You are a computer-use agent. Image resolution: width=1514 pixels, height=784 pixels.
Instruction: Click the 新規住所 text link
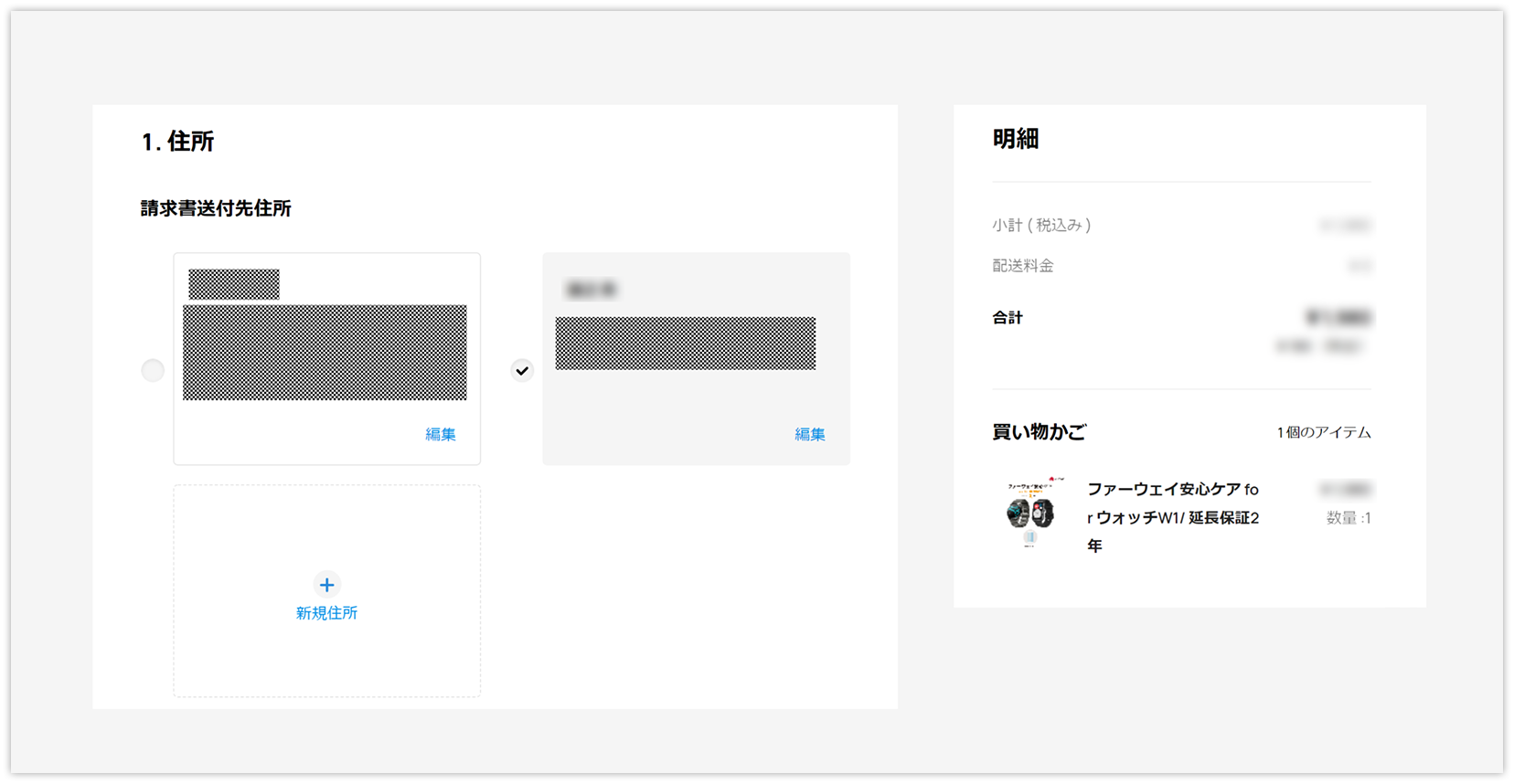point(326,613)
